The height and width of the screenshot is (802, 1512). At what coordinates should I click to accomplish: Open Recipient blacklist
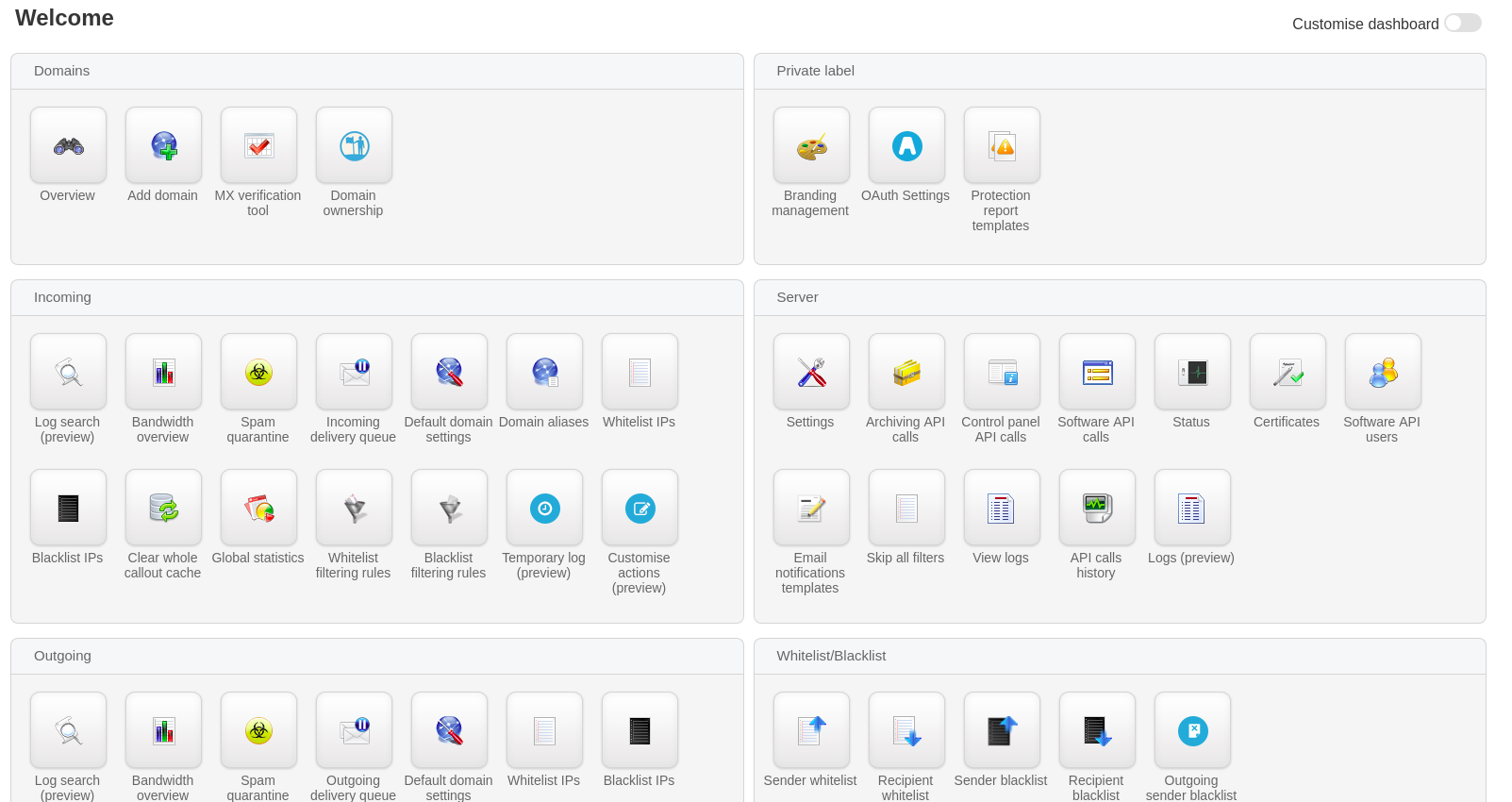pos(1097,730)
